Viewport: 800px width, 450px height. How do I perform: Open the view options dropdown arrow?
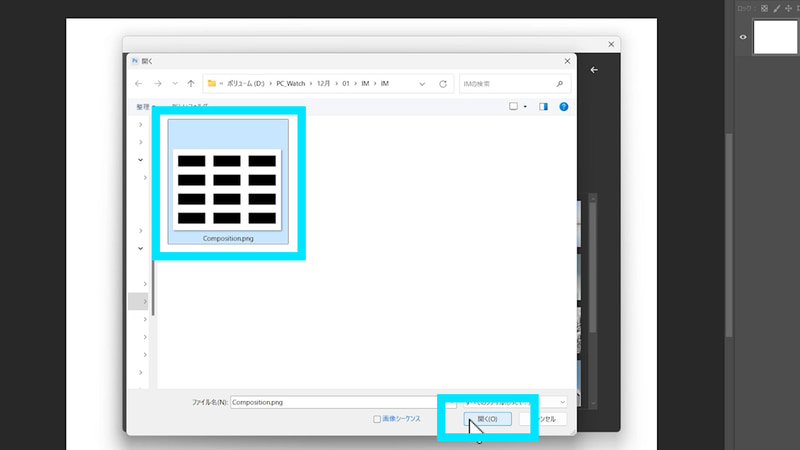click(525, 107)
